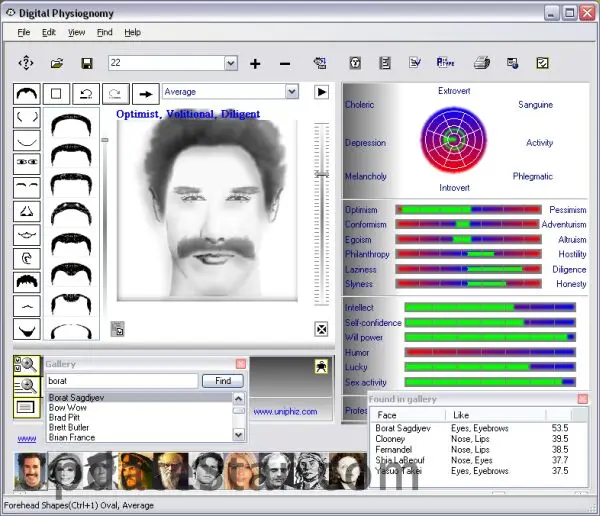This screenshot has width=600, height=516.
Task: Choose the Ear feature tool
Action: 27,258
